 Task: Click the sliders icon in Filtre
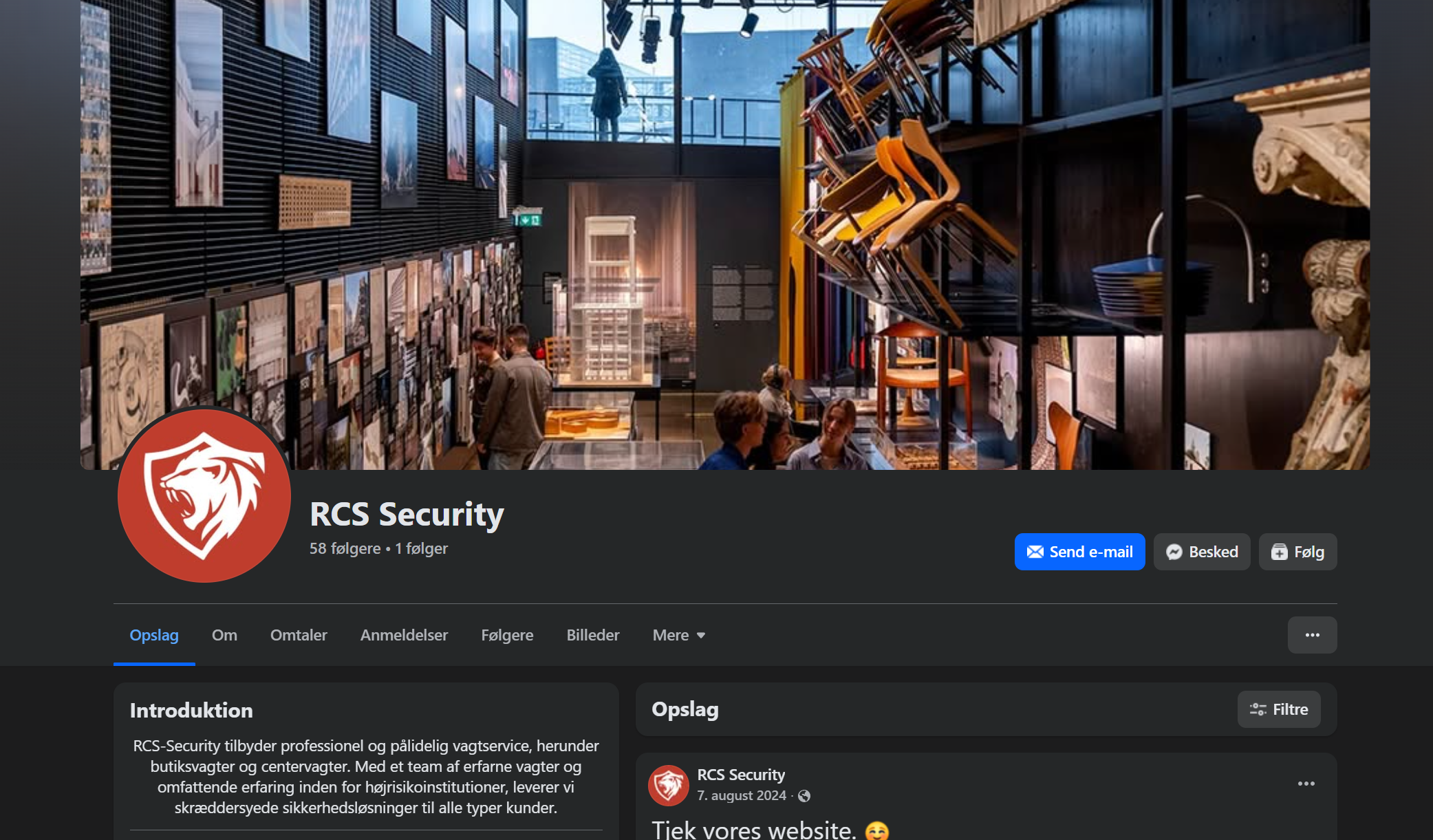pyautogui.click(x=1258, y=709)
